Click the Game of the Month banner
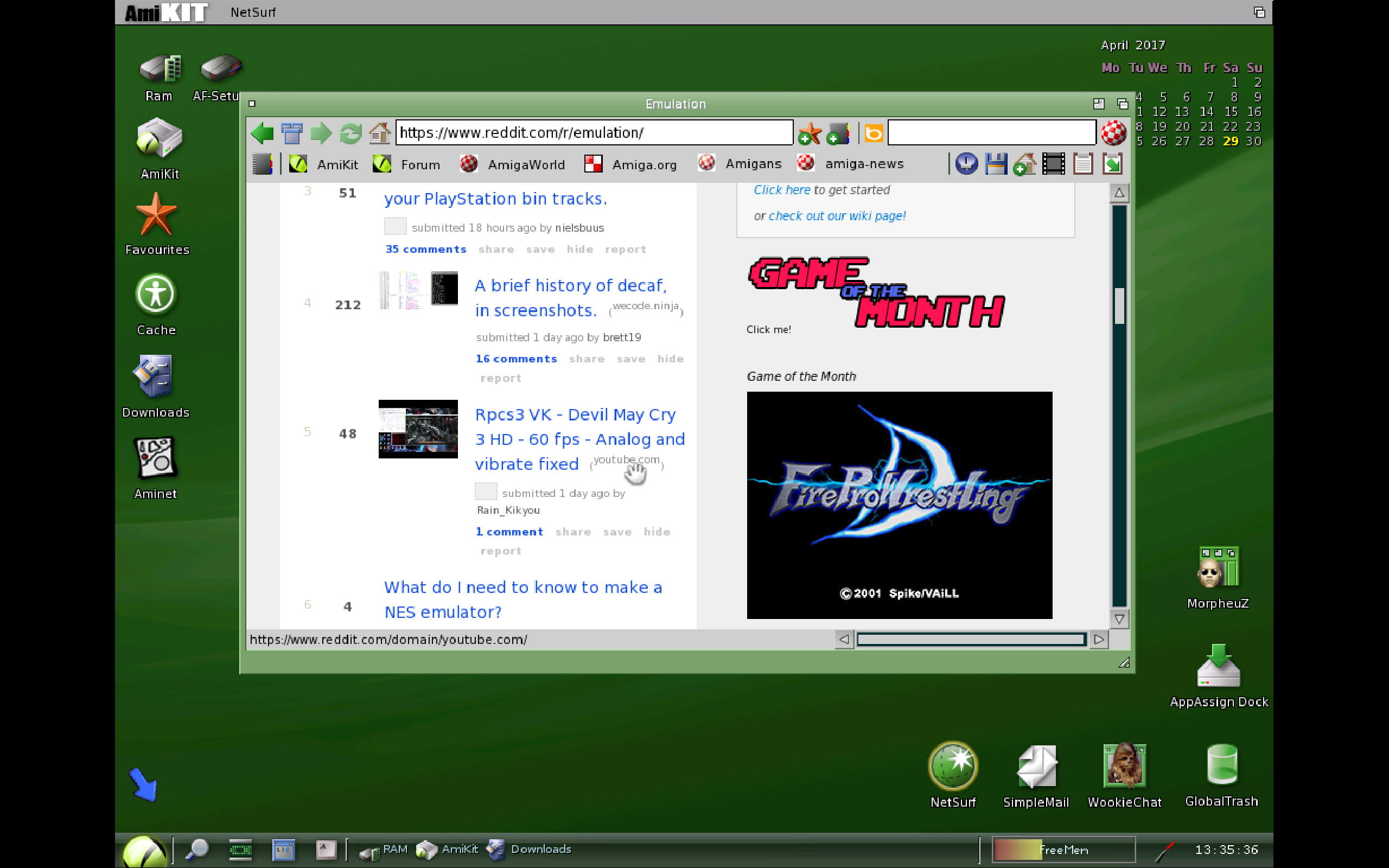Screen dimensions: 1389x868 [x=876, y=293]
